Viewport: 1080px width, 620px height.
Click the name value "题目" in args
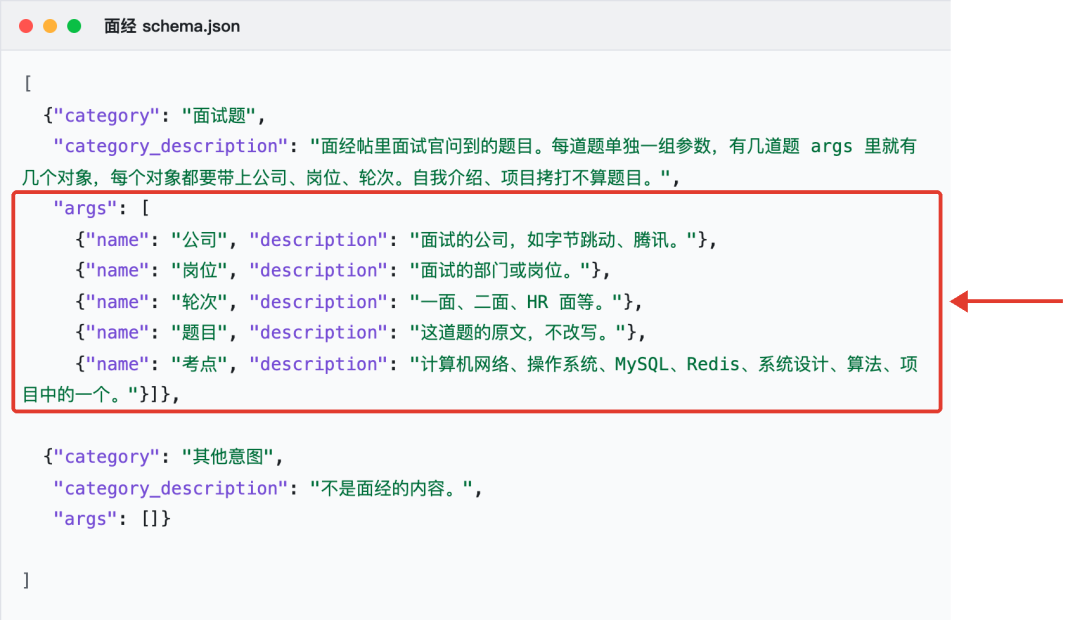(x=199, y=333)
